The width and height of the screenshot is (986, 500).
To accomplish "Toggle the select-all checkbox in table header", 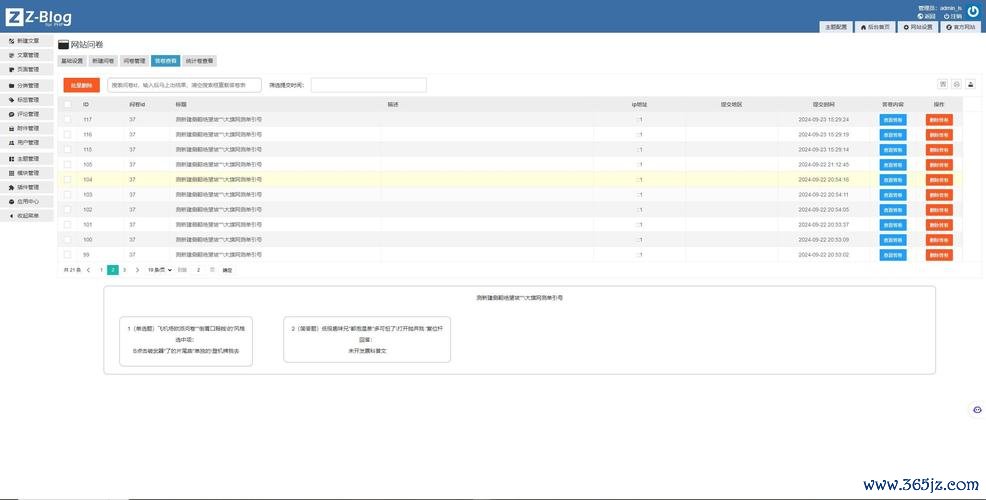I will click(x=67, y=104).
